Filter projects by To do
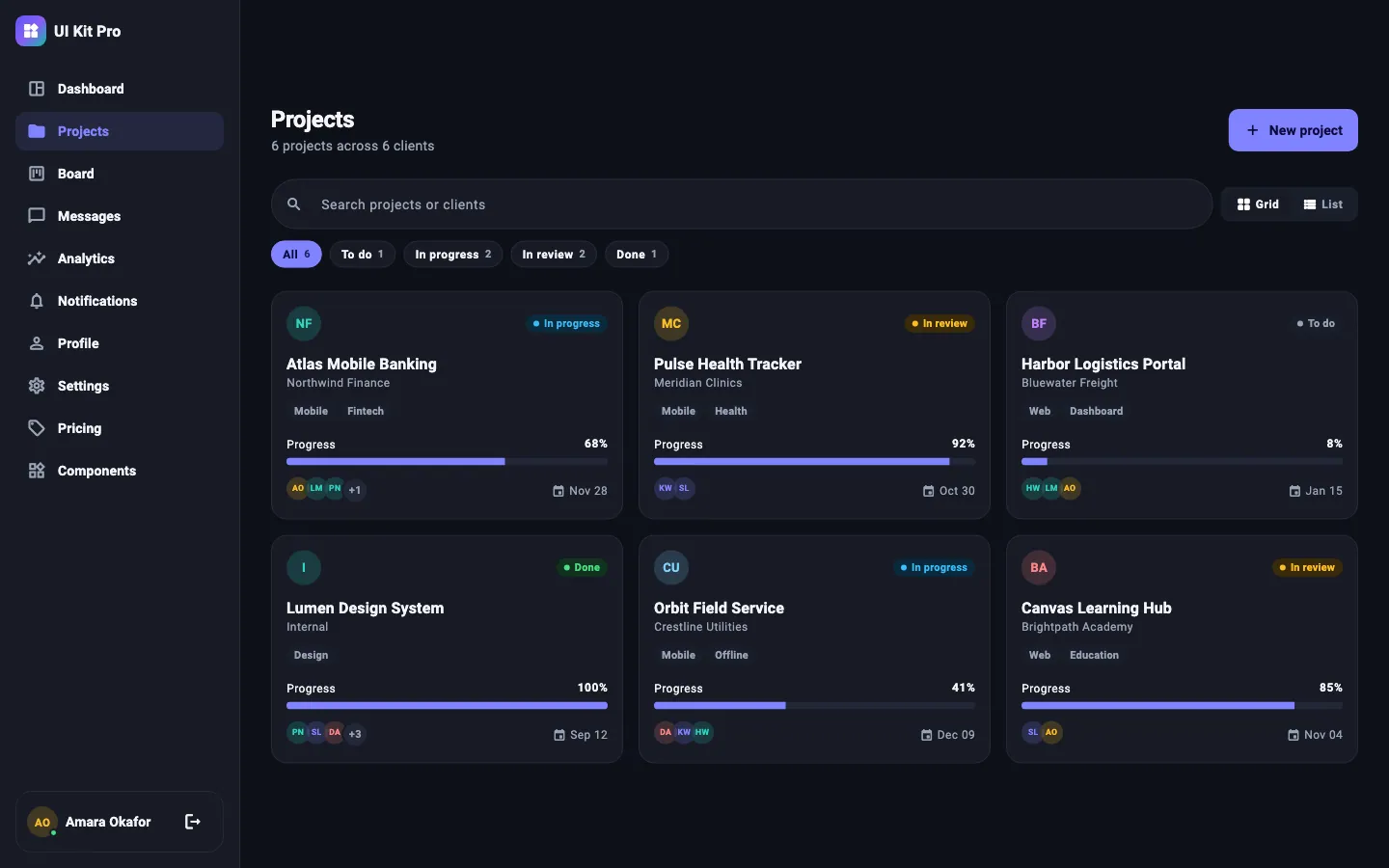Viewport: 1389px width, 868px height. 363,255
